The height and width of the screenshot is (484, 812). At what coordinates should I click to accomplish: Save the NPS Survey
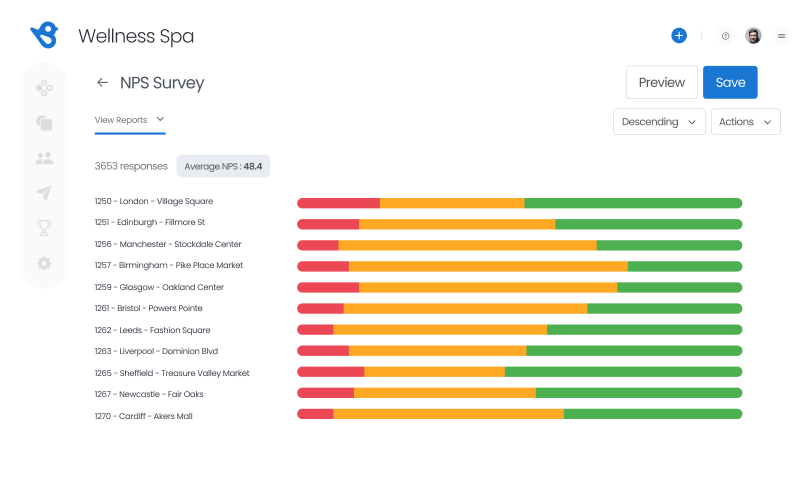tap(730, 82)
